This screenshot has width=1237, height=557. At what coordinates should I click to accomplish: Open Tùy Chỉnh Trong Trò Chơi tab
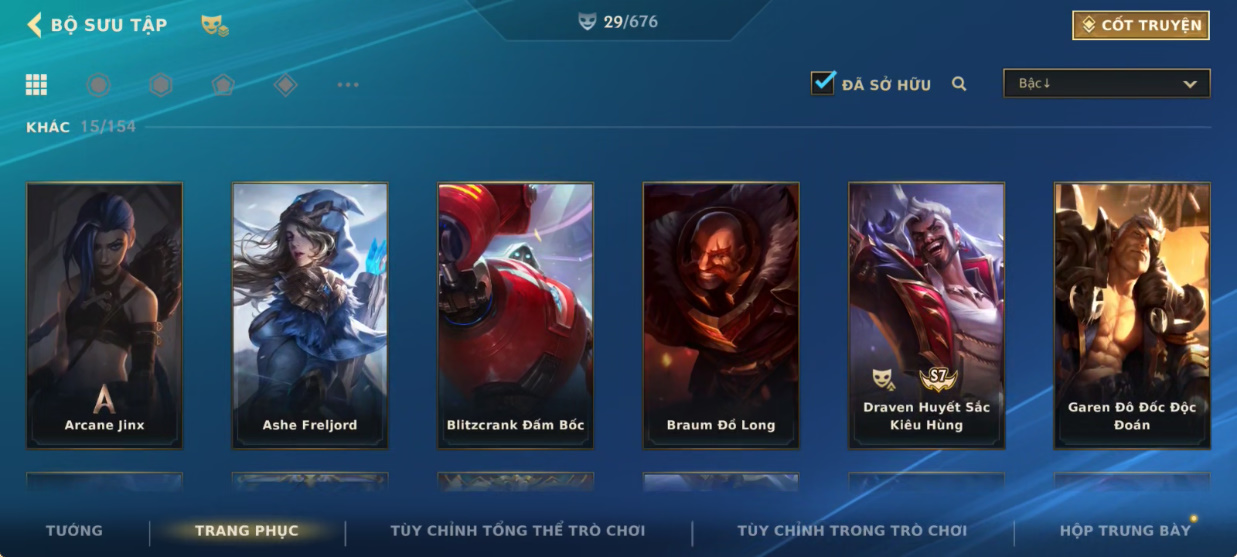(852, 531)
